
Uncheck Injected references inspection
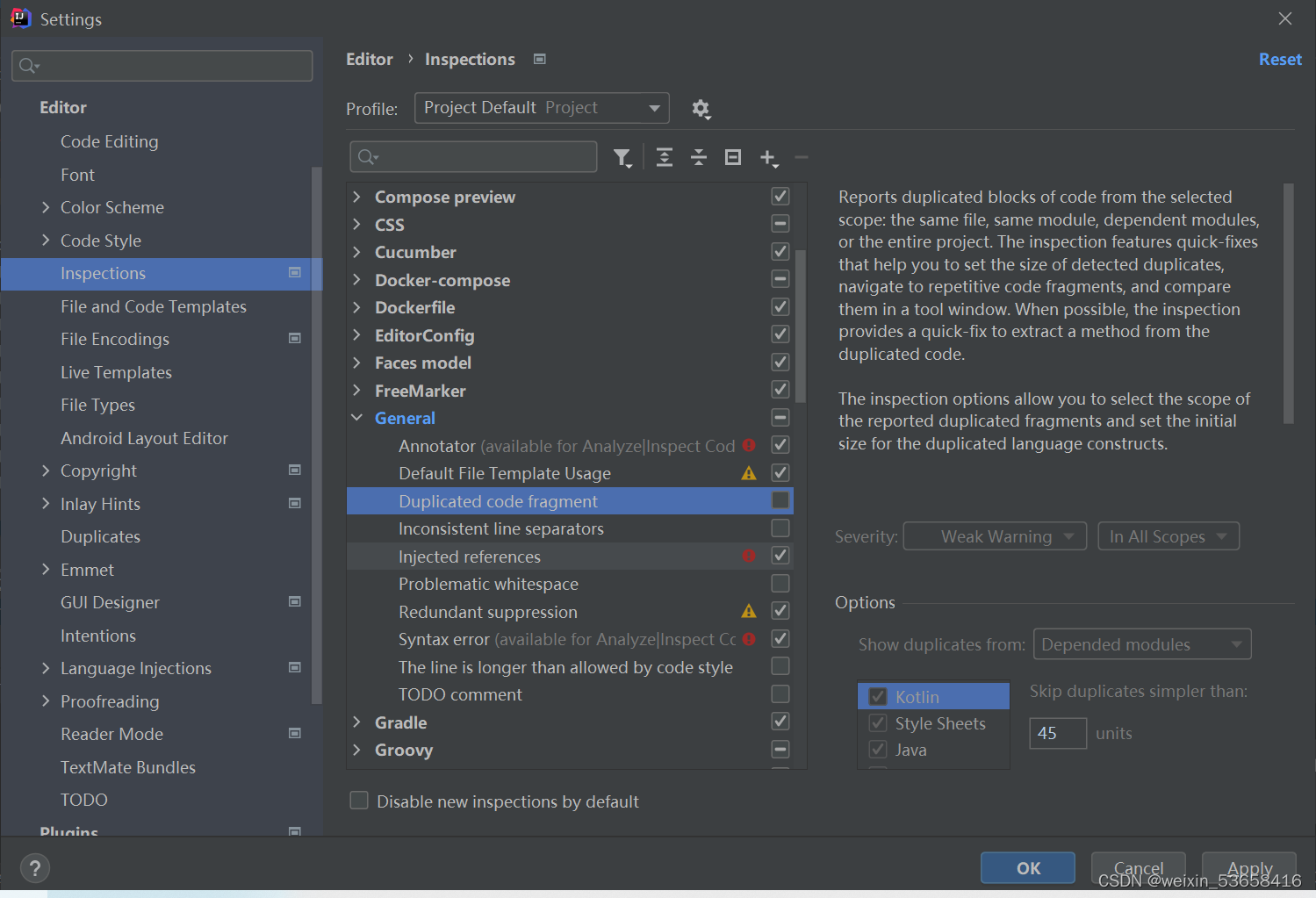780,555
